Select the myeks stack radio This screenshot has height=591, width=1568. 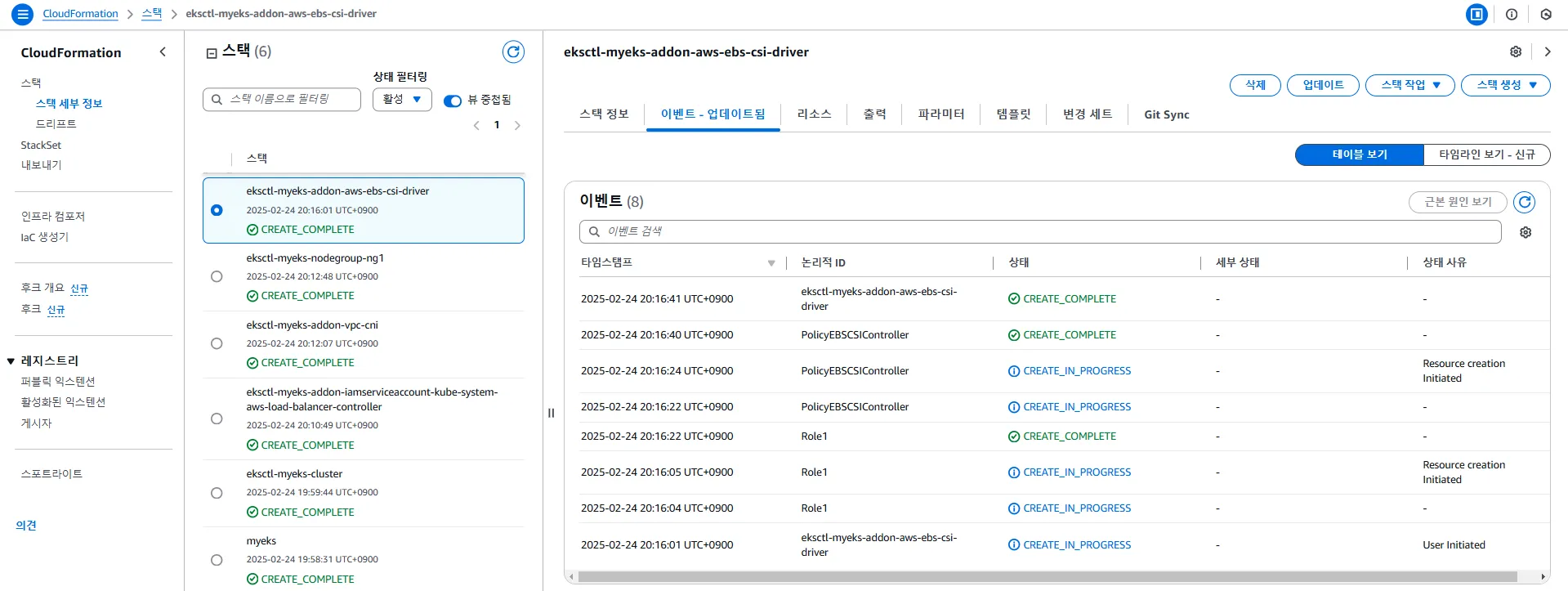217,560
